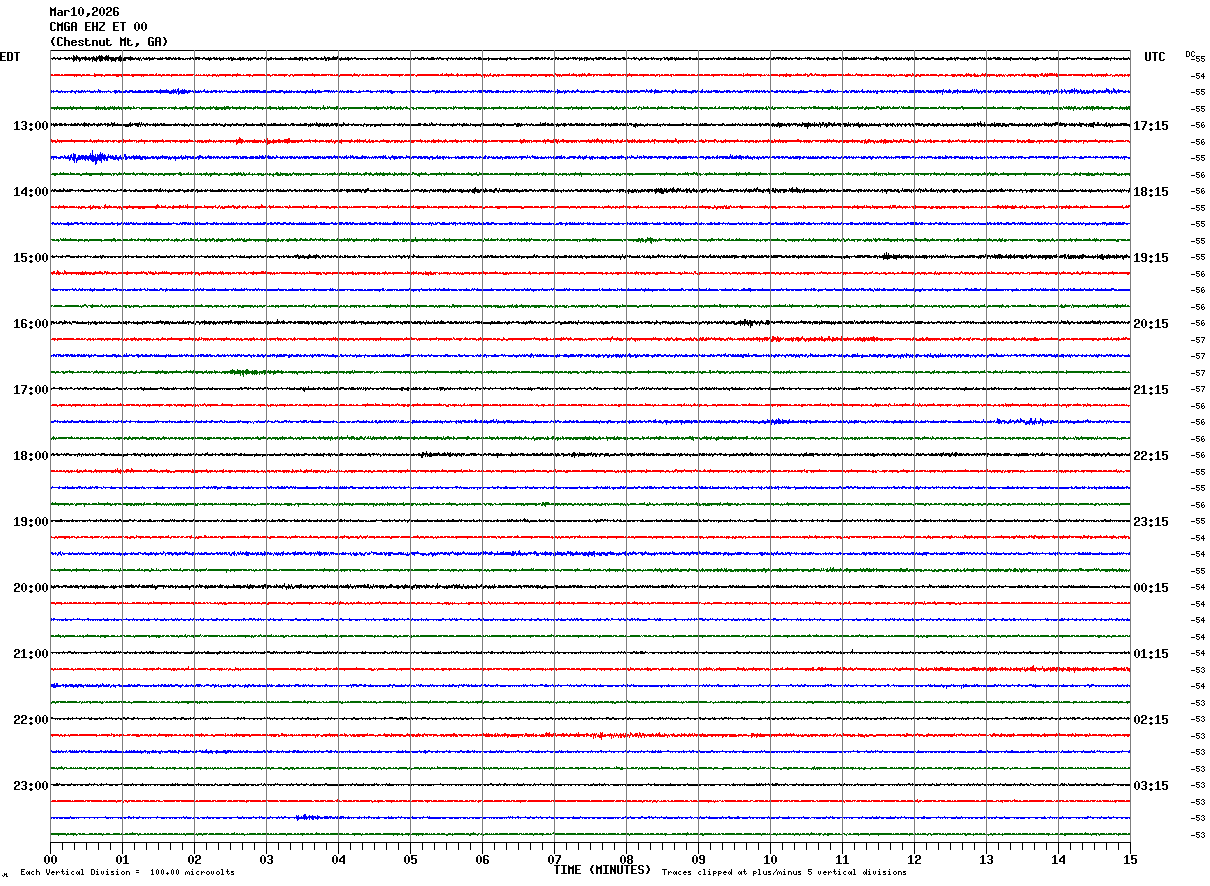1210x886 pixels.
Task: Click the 00:15 UTC row label
Action: pyautogui.click(x=1150, y=588)
